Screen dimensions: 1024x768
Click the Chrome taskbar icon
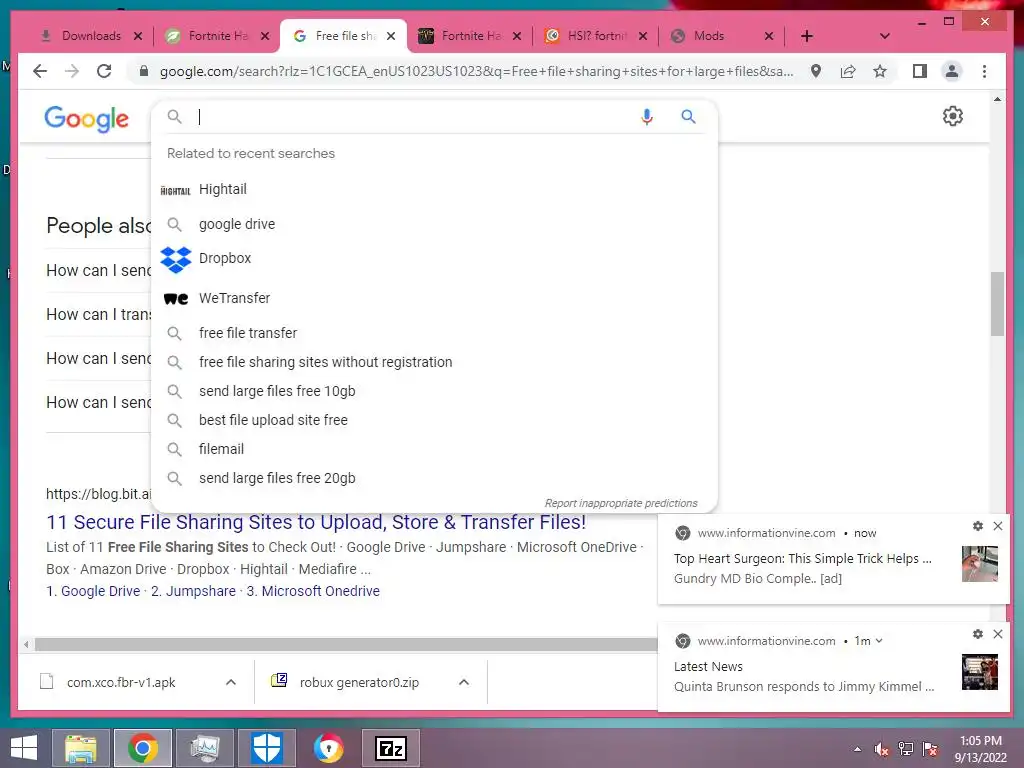click(143, 748)
